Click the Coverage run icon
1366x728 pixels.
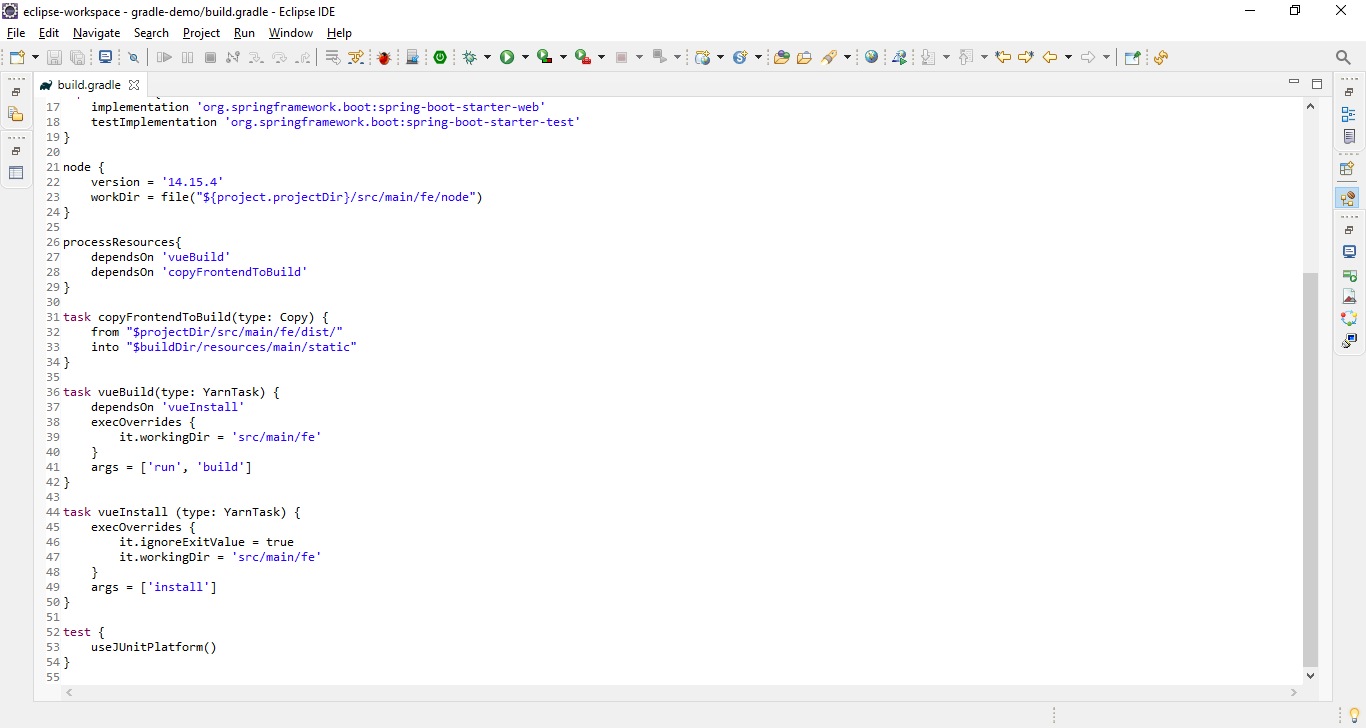click(544, 57)
